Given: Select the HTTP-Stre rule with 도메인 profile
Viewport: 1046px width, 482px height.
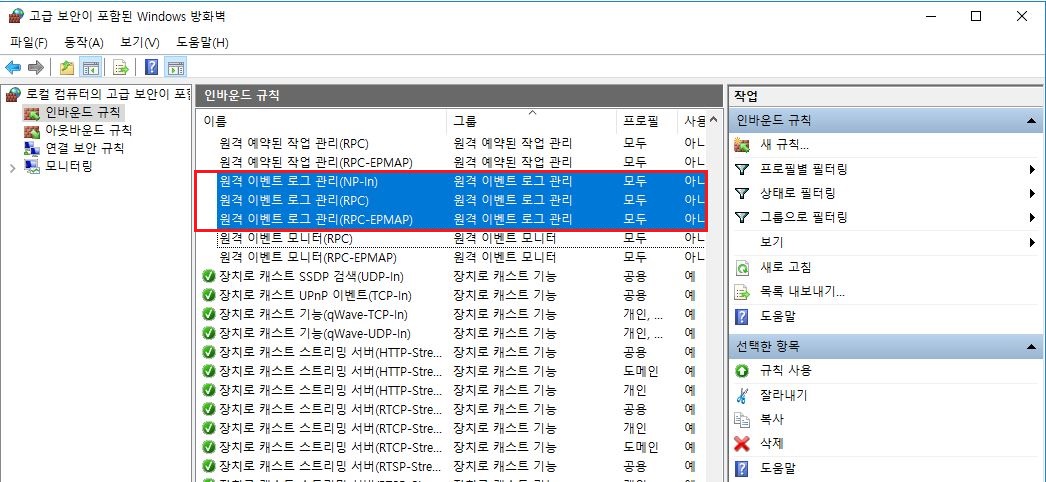Looking at the screenshot, I should (330, 371).
